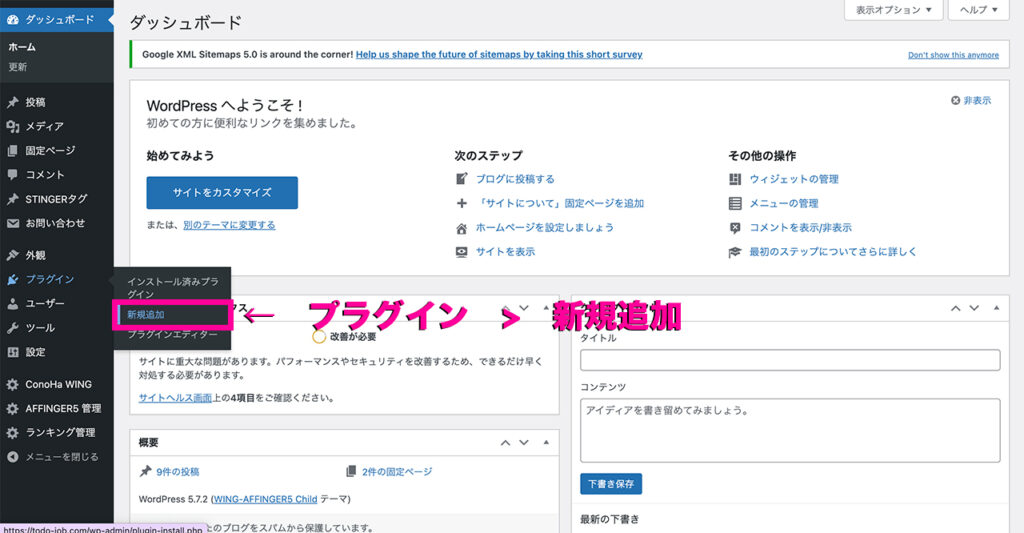1024x533 pixels.
Task: Click 別のテーマに変更する link
Action: coord(229,225)
